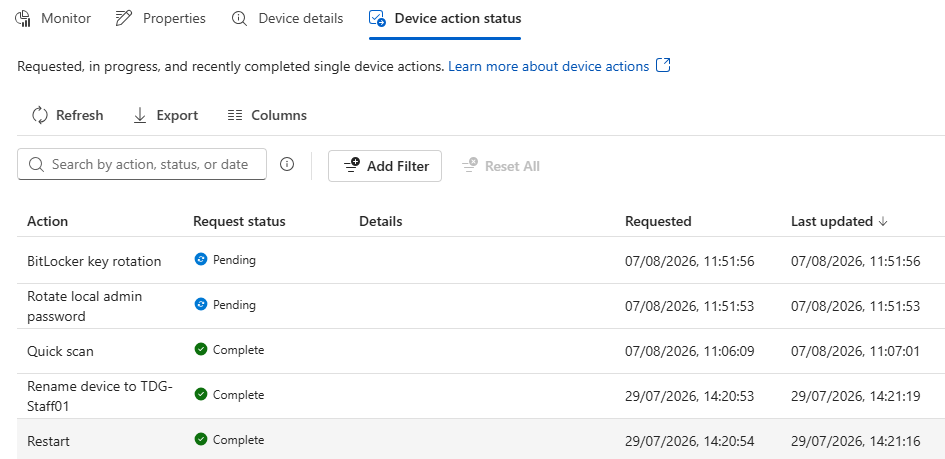Click Pending status text for BitLocker key rotation
Viewport: 945px width, 459px height.
[234, 260]
